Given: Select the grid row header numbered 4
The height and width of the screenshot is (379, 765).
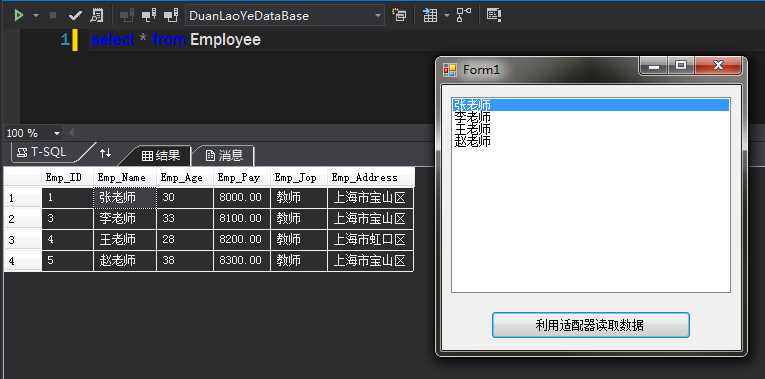Looking at the screenshot, I should [22, 261].
